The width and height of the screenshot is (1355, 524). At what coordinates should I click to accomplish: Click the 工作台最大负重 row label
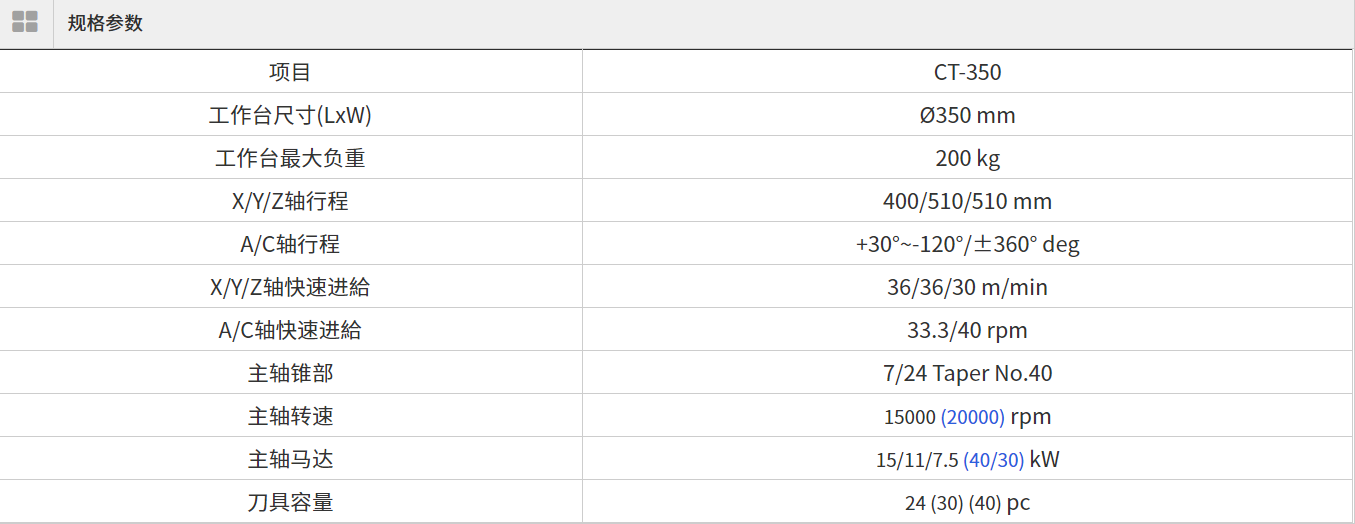click(x=290, y=158)
